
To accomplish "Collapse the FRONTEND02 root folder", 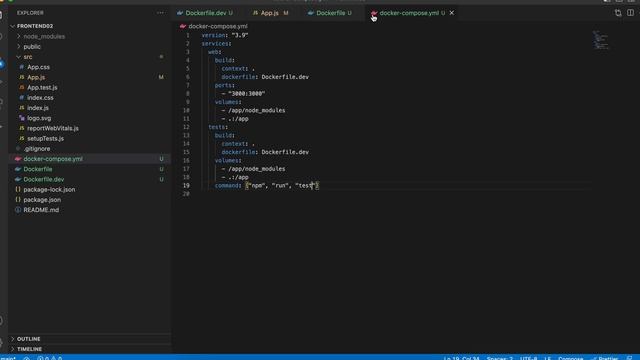I will [x=35, y=26].
